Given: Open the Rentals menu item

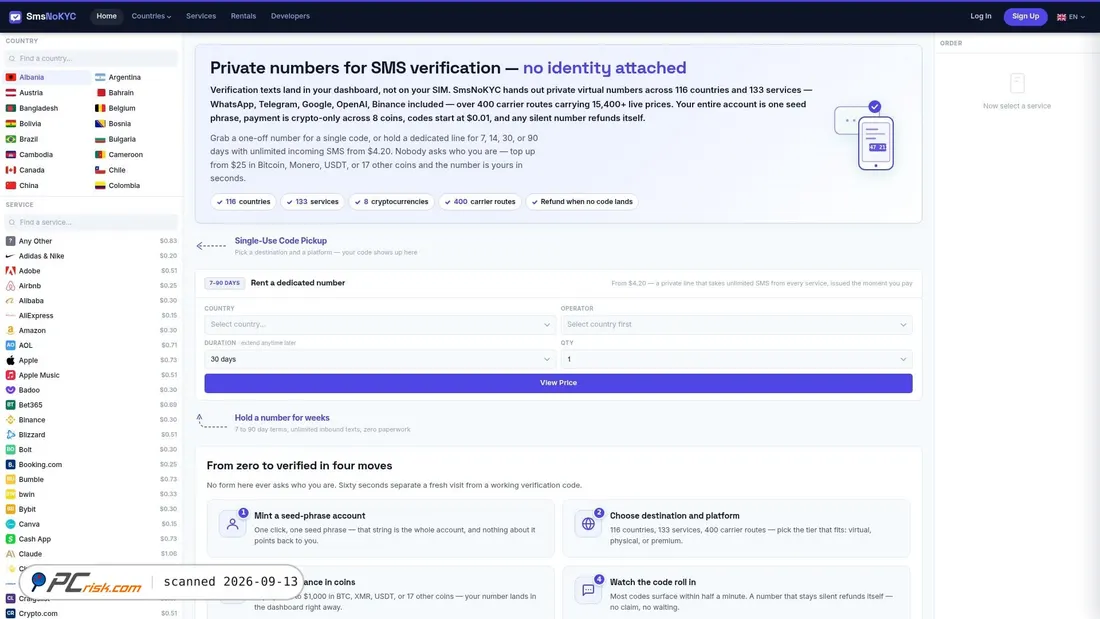Looking at the screenshot, I should click(243, 16).
